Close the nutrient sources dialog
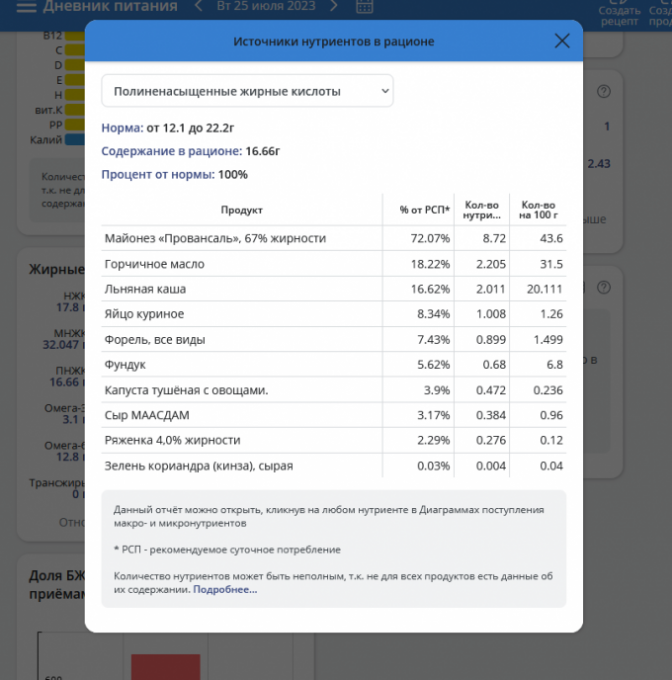This screenshot has height=680, width=672. point(562,41)
